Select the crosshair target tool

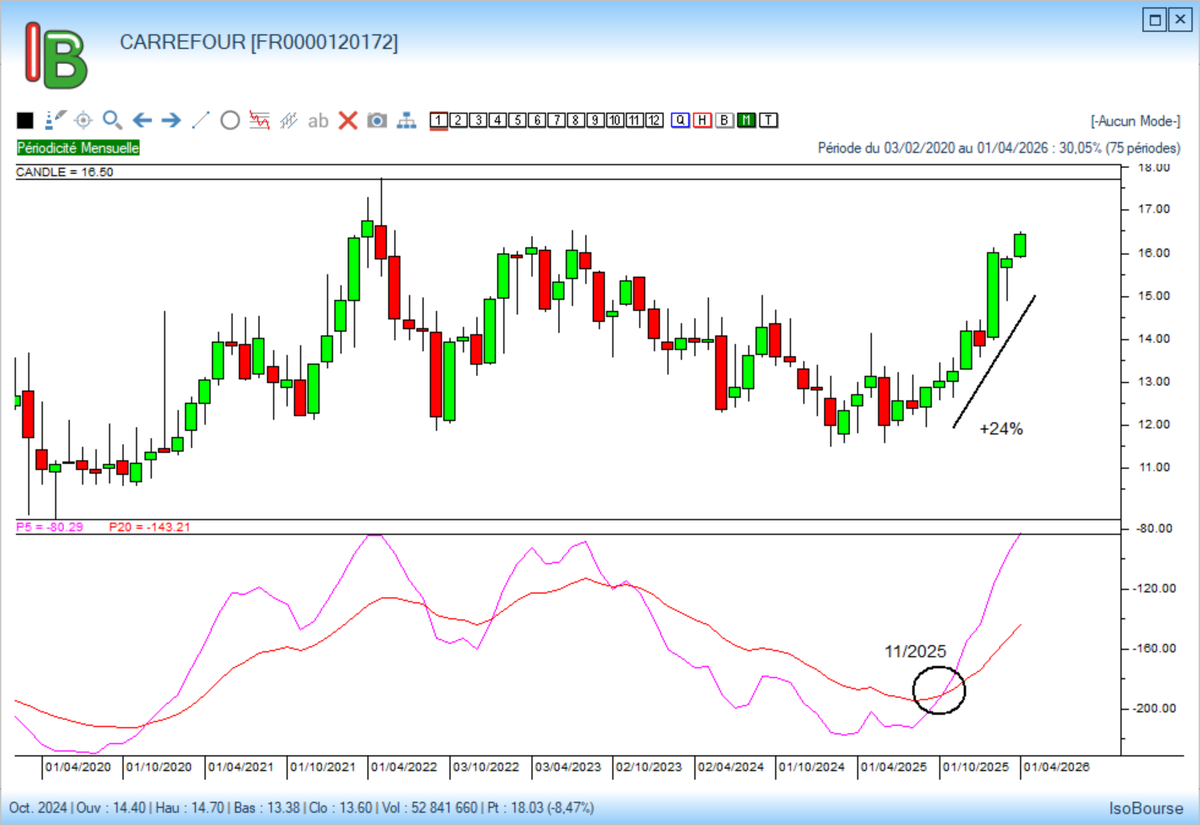[x=84, y=121]
